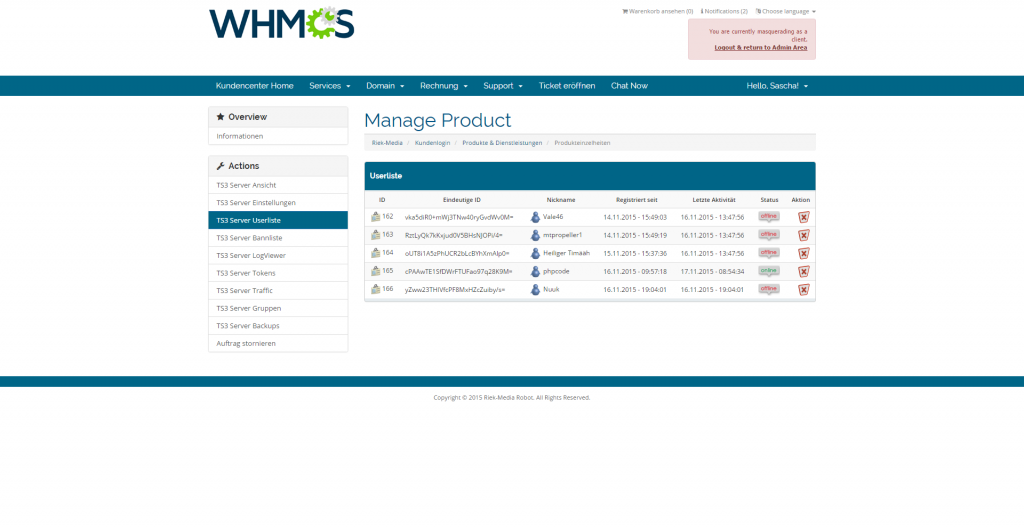Click the offline status badge for Nuuk
The image size is (1024, 527).
click(x=768, y=289)
